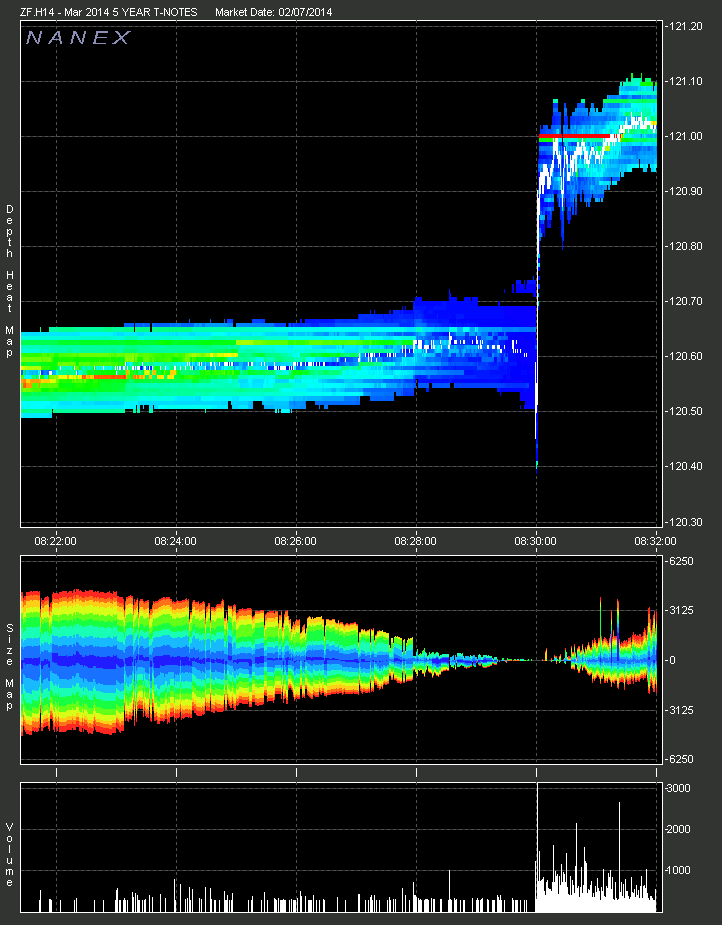Click the 3000 volume axis label
The width and height of the screenshot is (722, 925).
pos(679,789)
